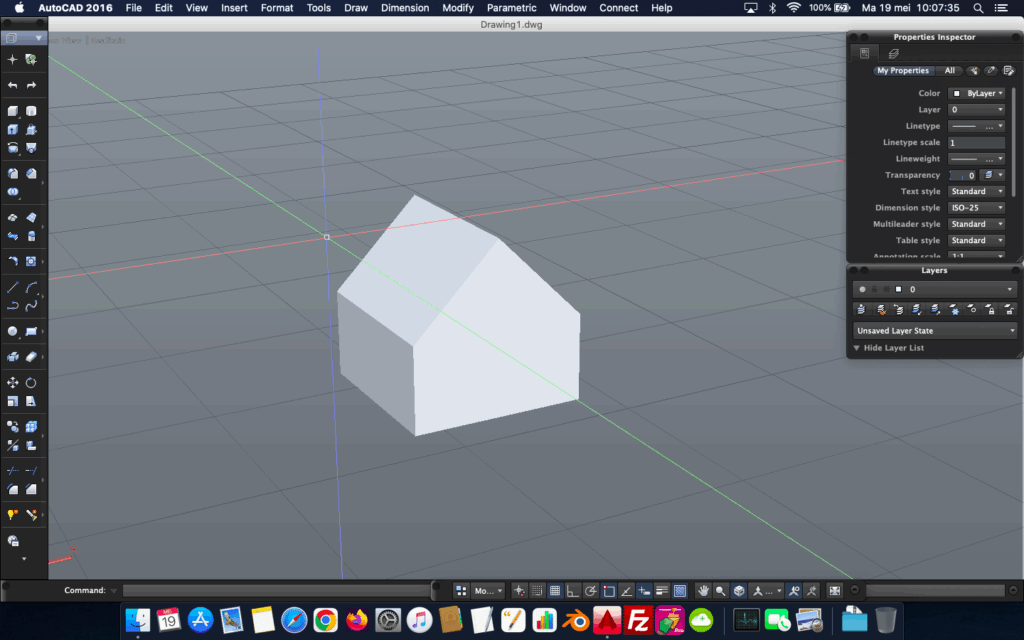
Task: Open the Spotlight search icon in the menu bar
Action: (977, 8)
